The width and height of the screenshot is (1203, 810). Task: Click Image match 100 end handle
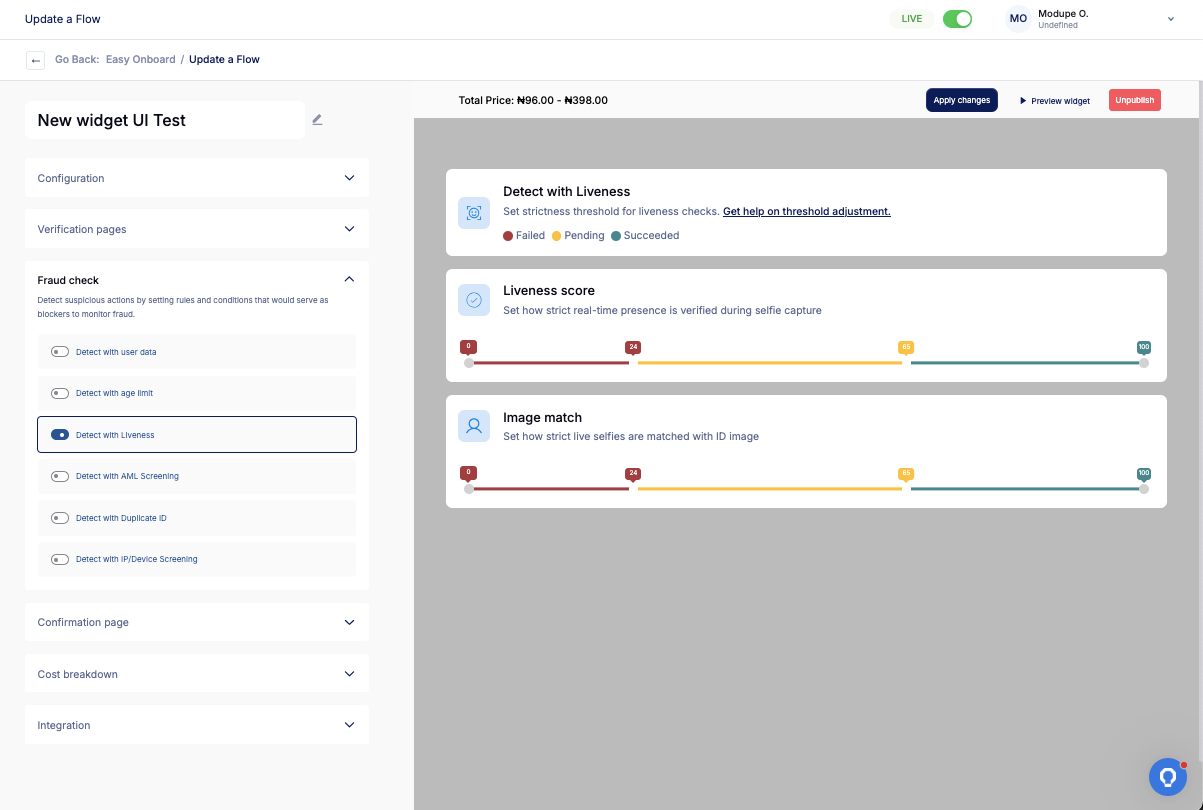[1144, 489]
